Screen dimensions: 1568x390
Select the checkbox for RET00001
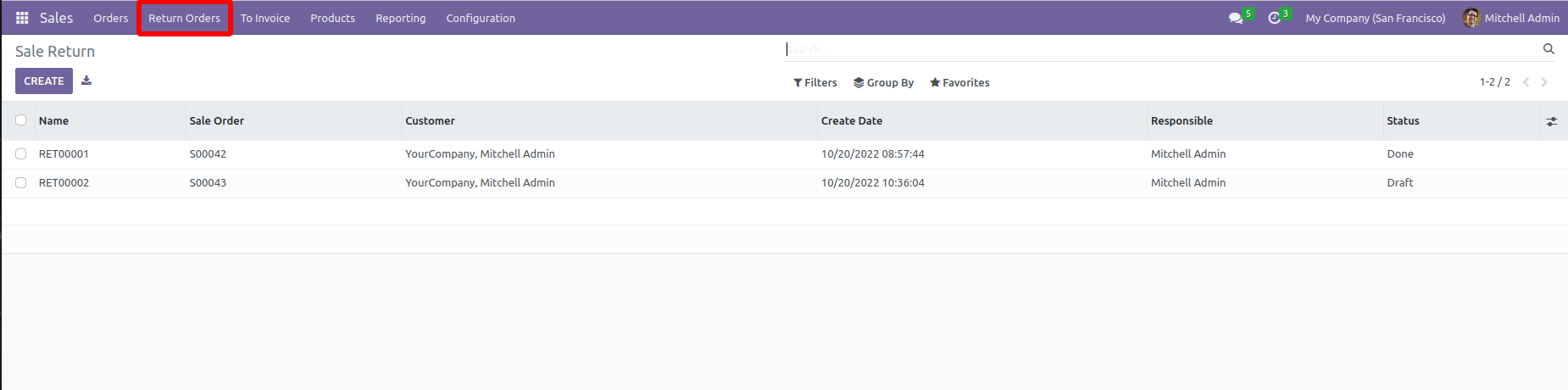click(x=21, y=154)
